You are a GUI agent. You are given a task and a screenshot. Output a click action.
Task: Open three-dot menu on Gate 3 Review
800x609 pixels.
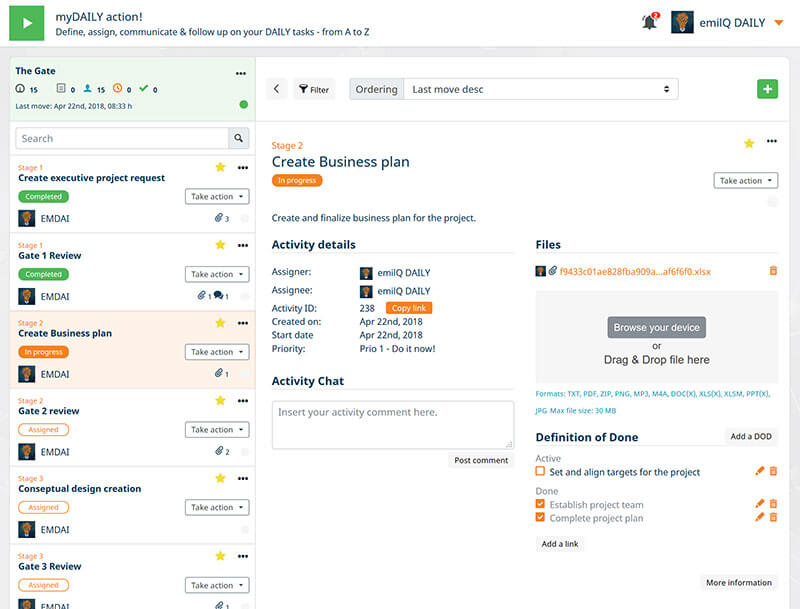pos(243,556)
